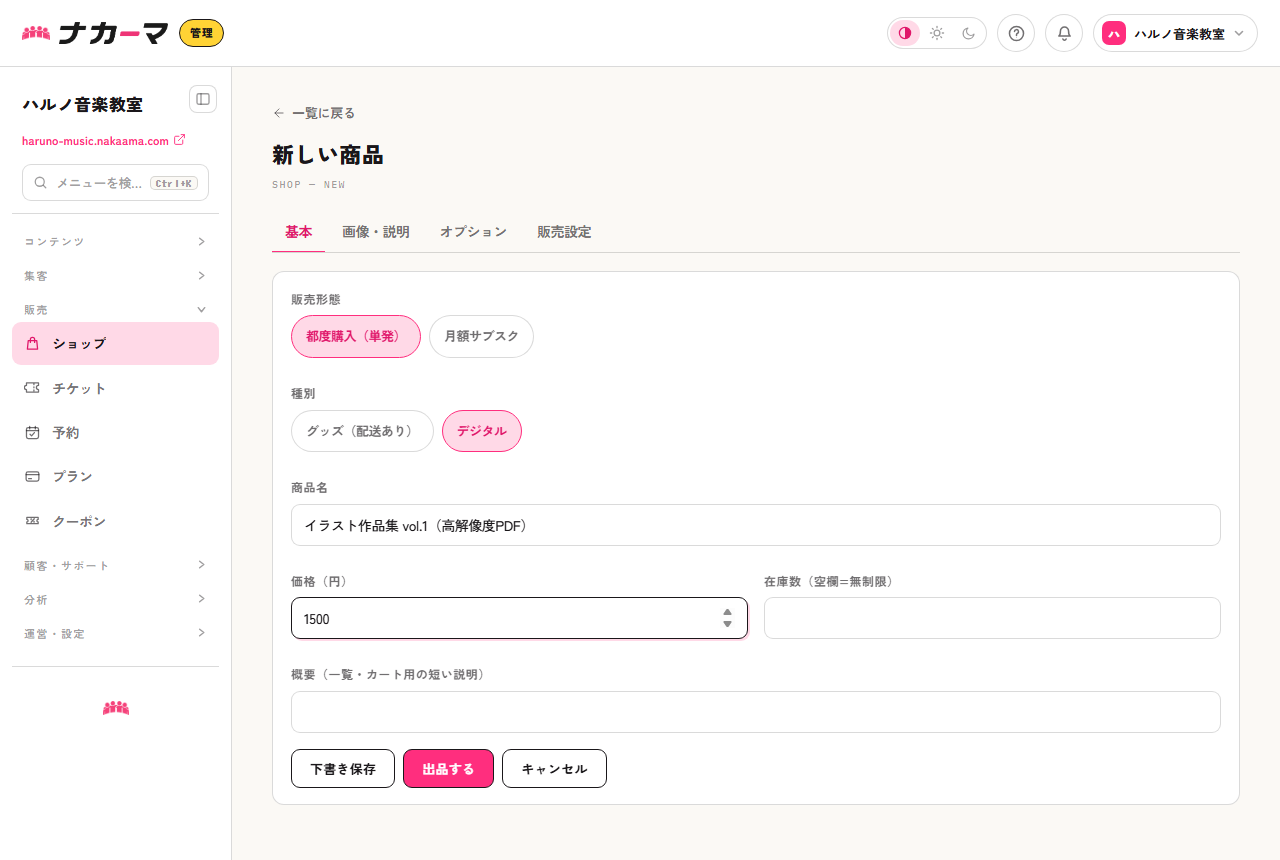This screenshot has height=860, width=1280.
Task: Click external link icon beside haruno-music URL
Action: coord(179,140)
